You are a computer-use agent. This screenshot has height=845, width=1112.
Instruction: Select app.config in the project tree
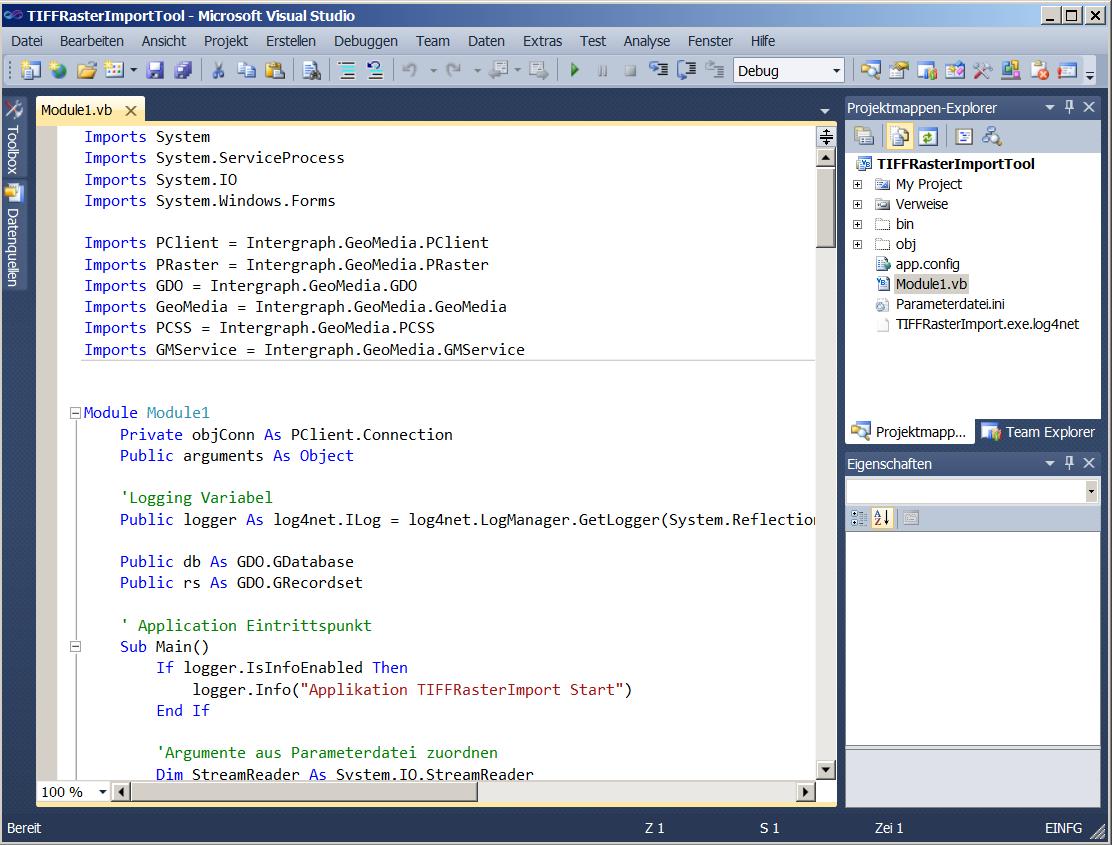927,264
